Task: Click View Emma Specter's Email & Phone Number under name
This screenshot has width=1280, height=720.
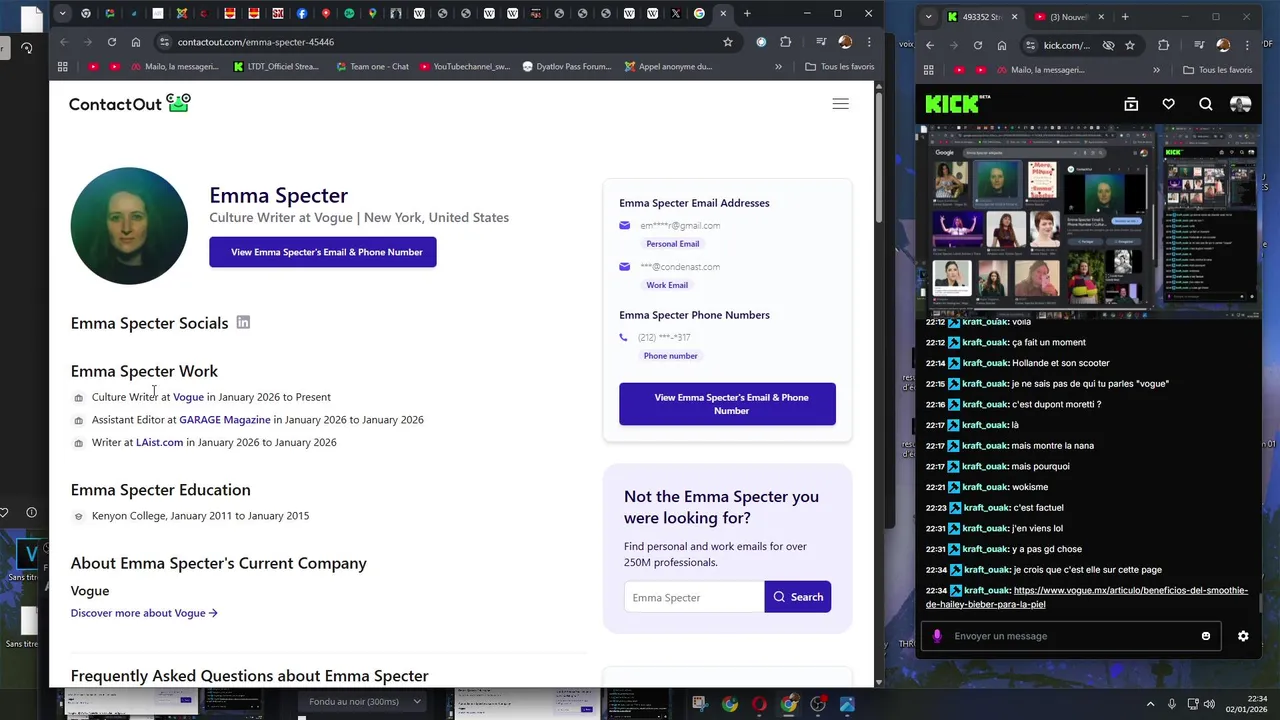Action: [x=323, y=252]
